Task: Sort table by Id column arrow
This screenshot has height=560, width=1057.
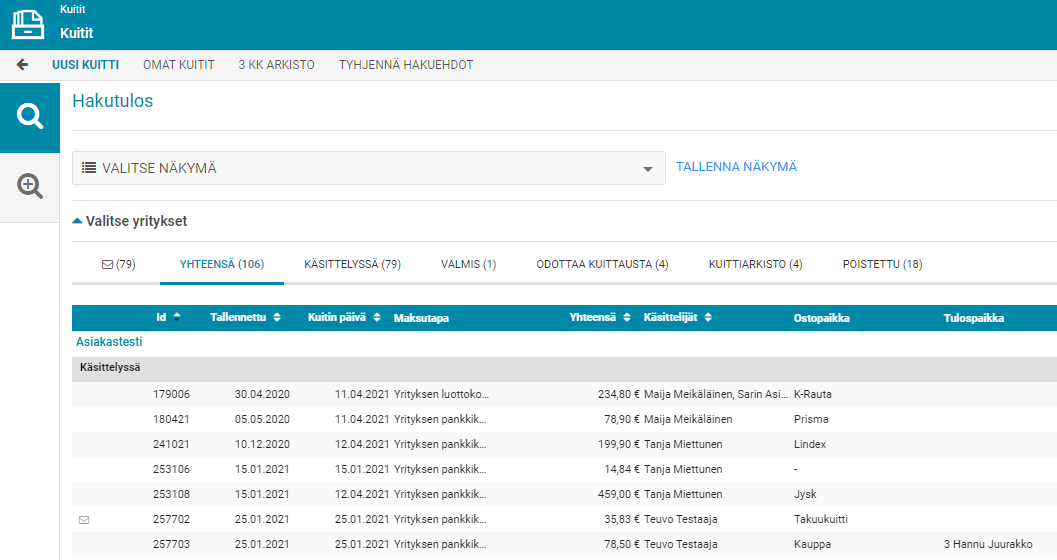Action: [x=177, y=317]
